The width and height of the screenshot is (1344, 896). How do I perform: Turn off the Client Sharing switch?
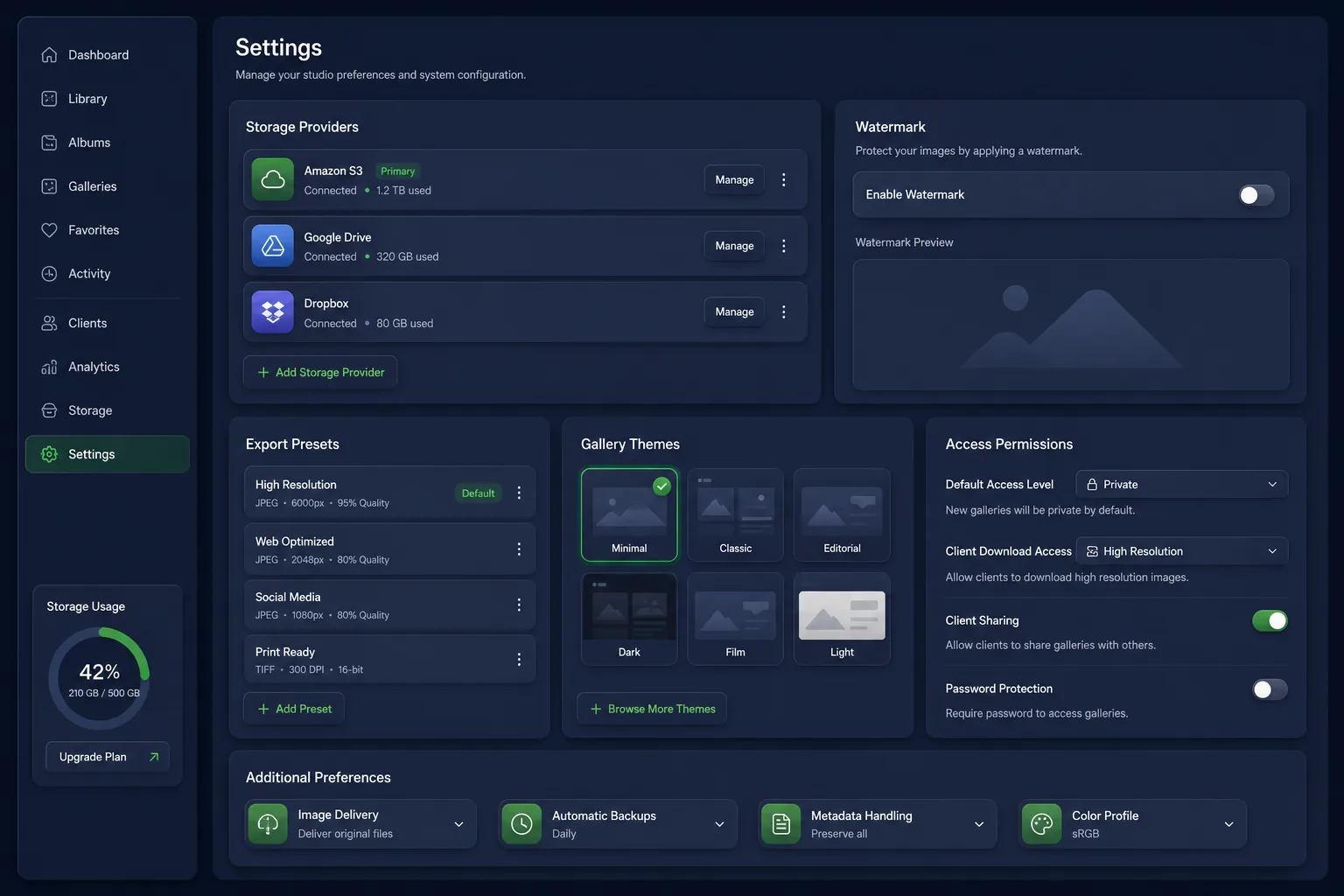tap(1270, 620)
